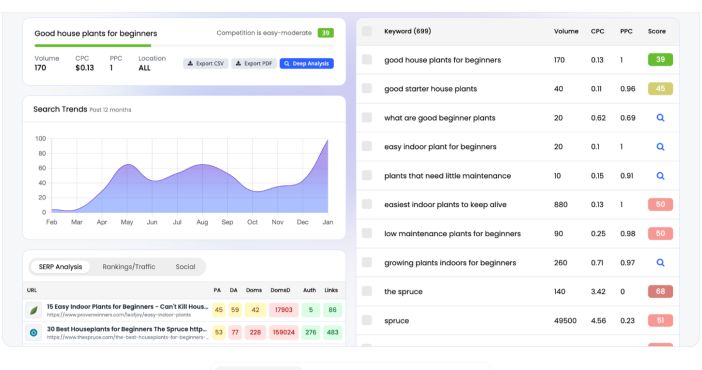The height and width of the screenshot is (370, 702).
Task: Check the 'plants that need little maintenance' row
Action: pos(367,175)
